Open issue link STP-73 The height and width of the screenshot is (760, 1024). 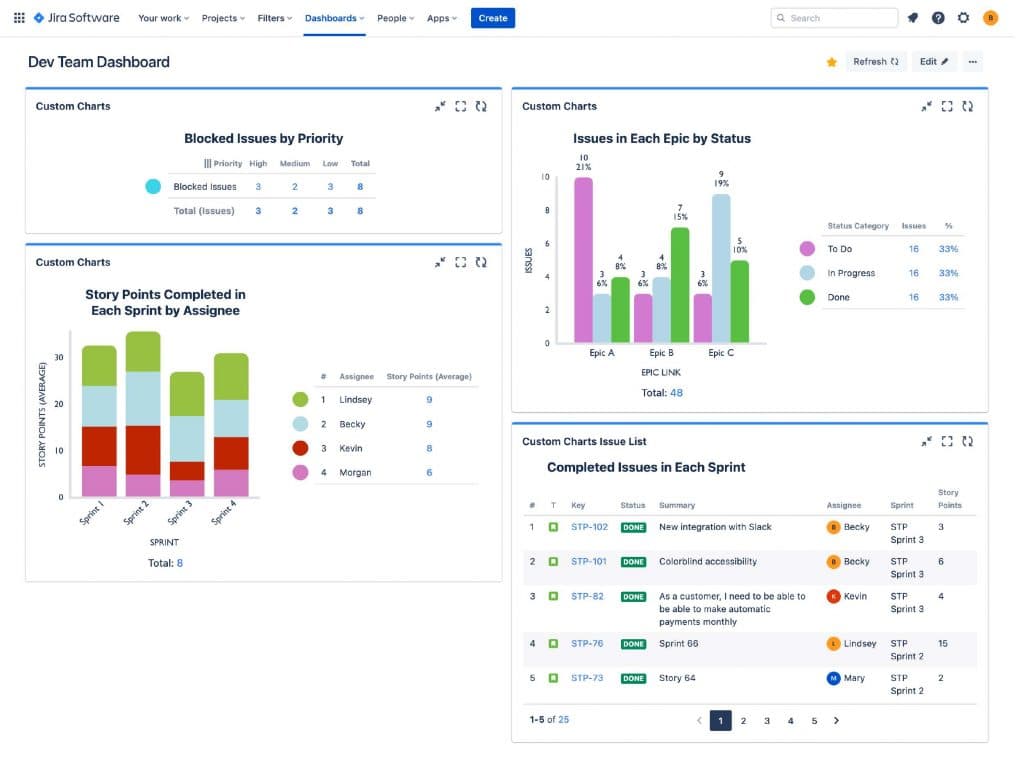587,678
